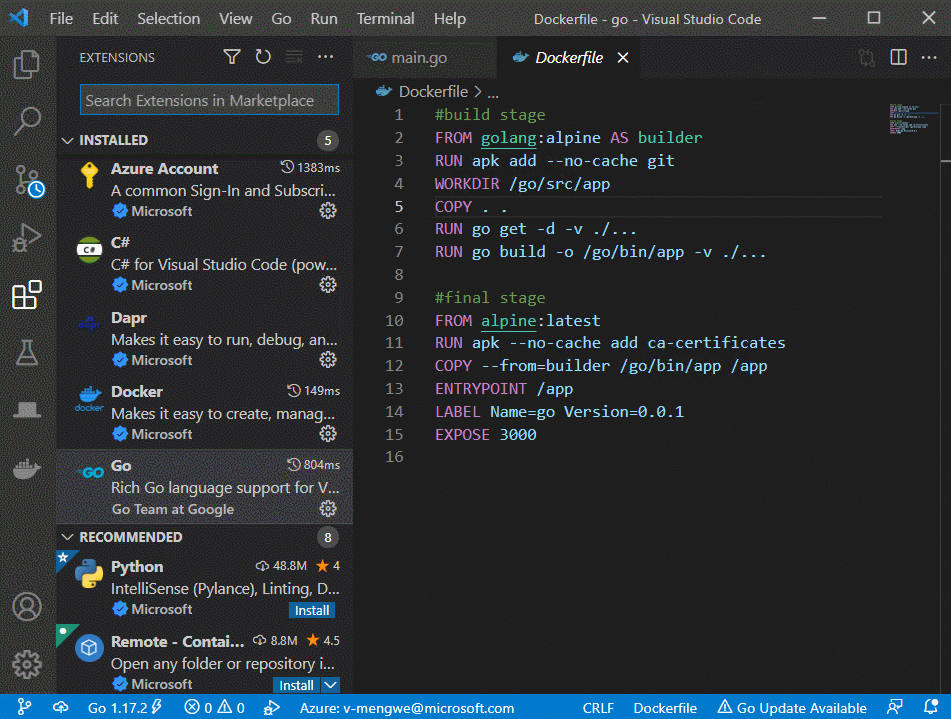951x719 pixels.
Task: Change line endings by clicking CRLF
Action: (x=596, y=706)
